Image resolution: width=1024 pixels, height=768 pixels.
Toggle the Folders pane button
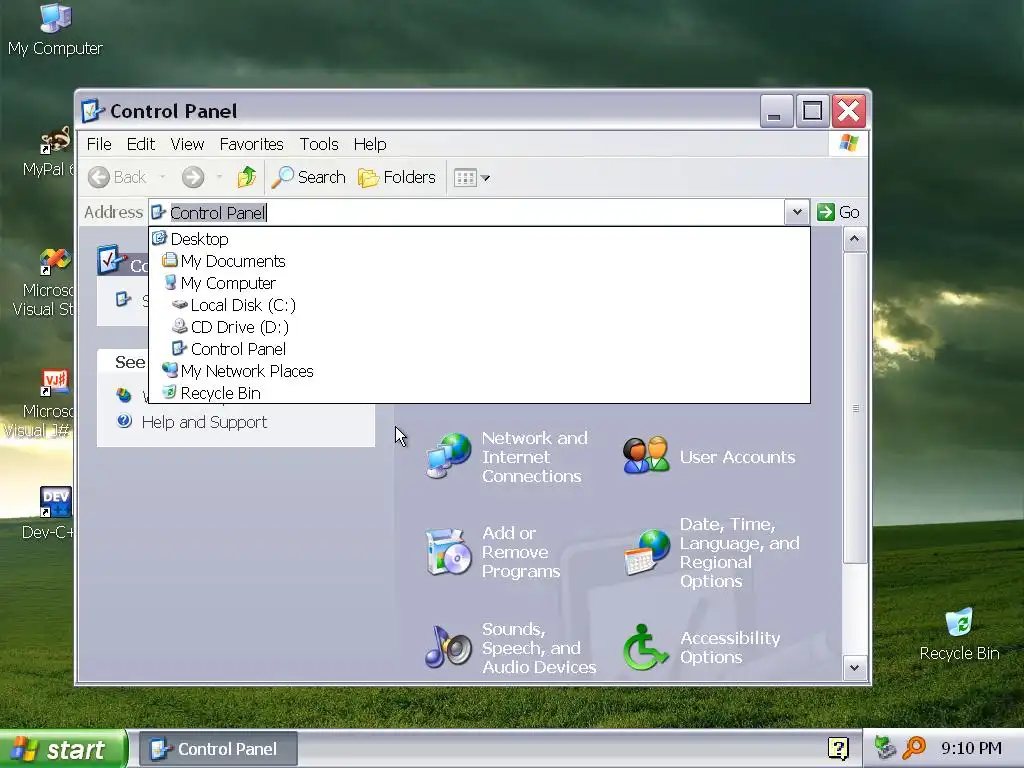click(x=397, y=177)
